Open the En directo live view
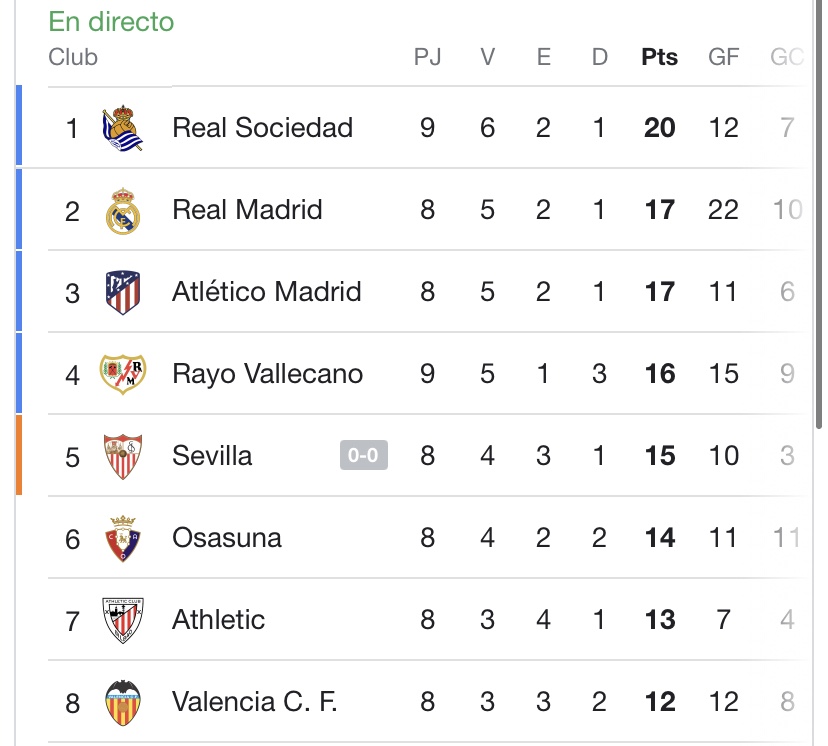The height and width of the screenshot is (746, 828). coord(110,20)
